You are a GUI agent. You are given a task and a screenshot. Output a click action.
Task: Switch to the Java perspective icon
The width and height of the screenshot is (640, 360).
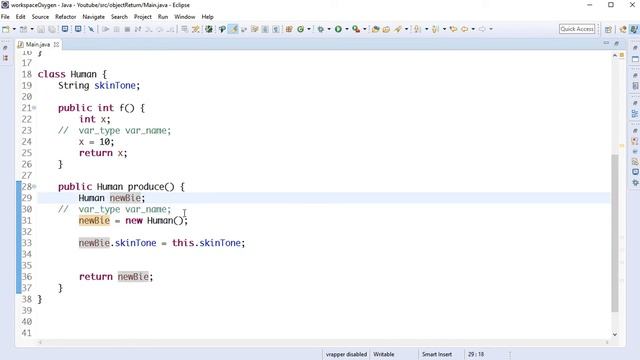point(634,29)
